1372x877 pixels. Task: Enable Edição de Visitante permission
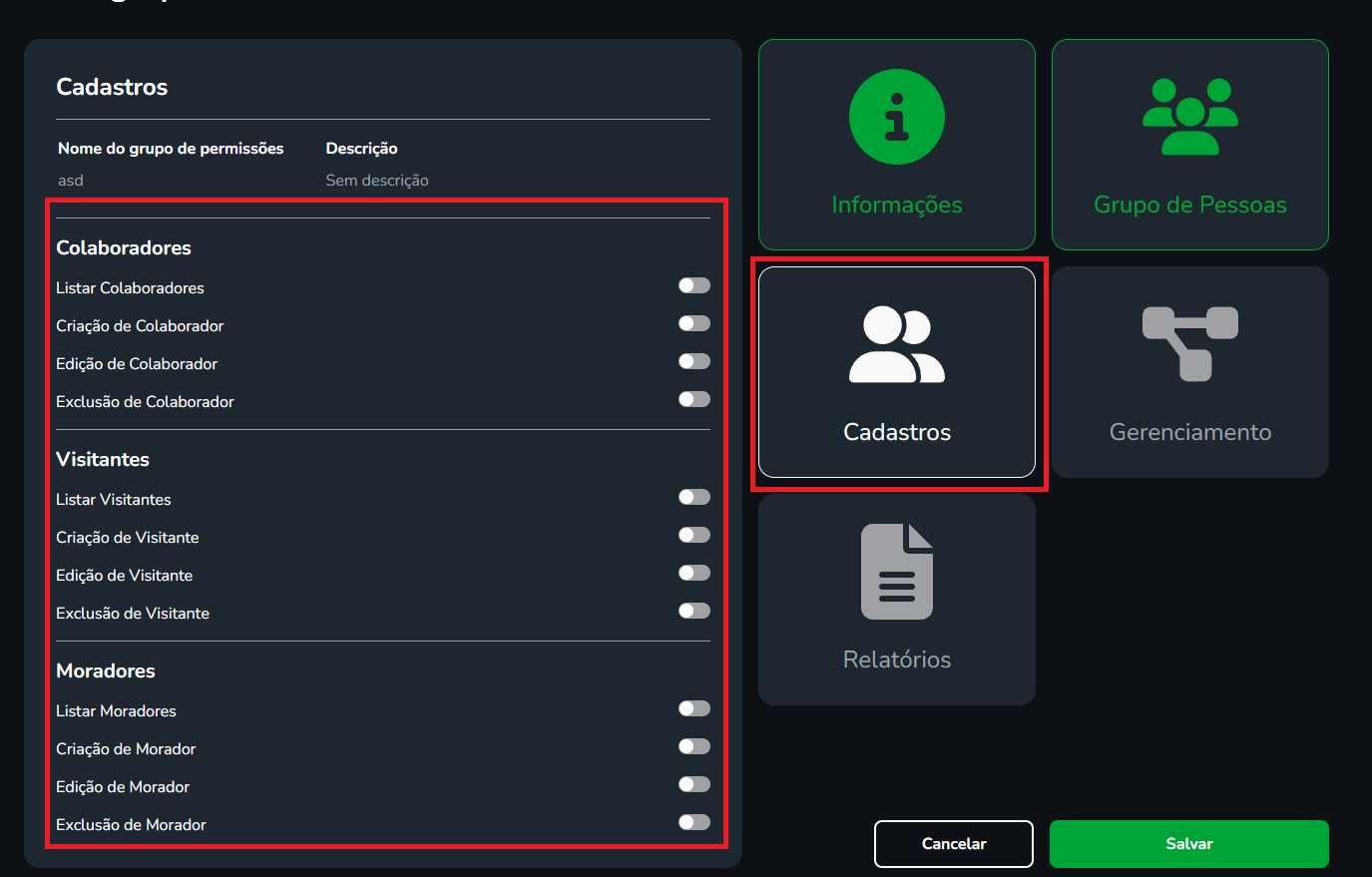(x=693, y=574)
